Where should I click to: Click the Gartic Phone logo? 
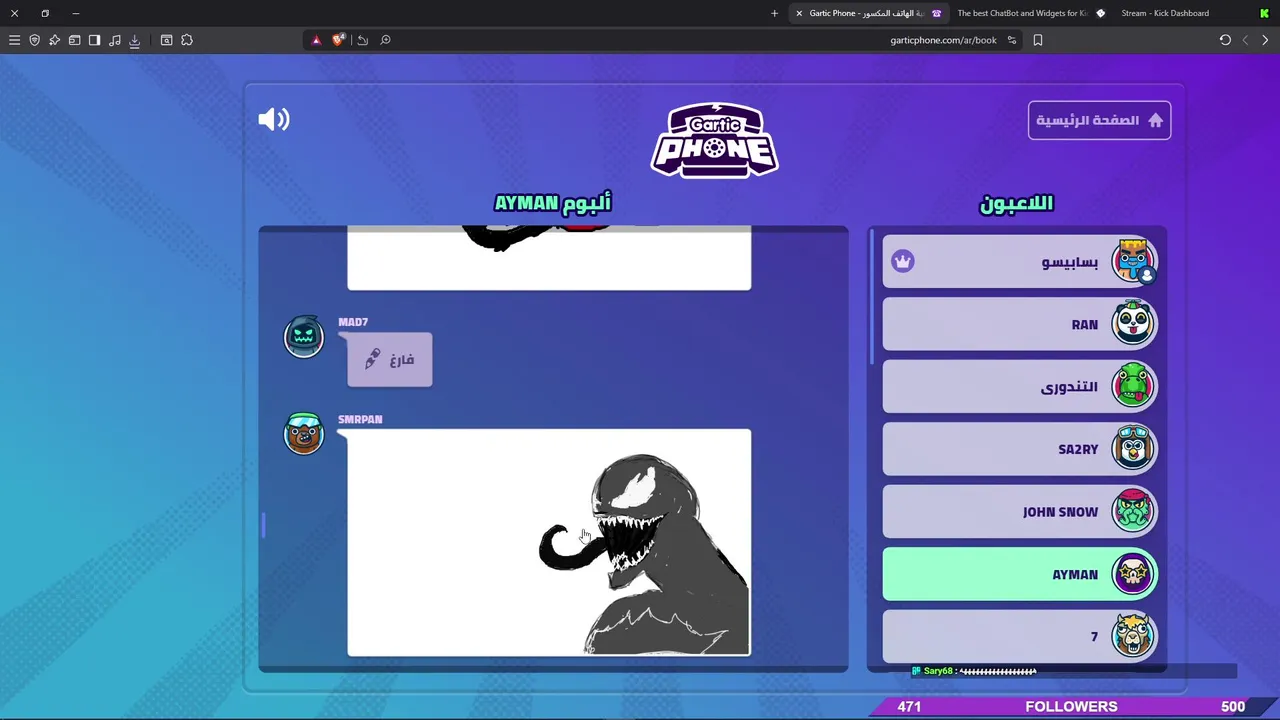(715, 140)
